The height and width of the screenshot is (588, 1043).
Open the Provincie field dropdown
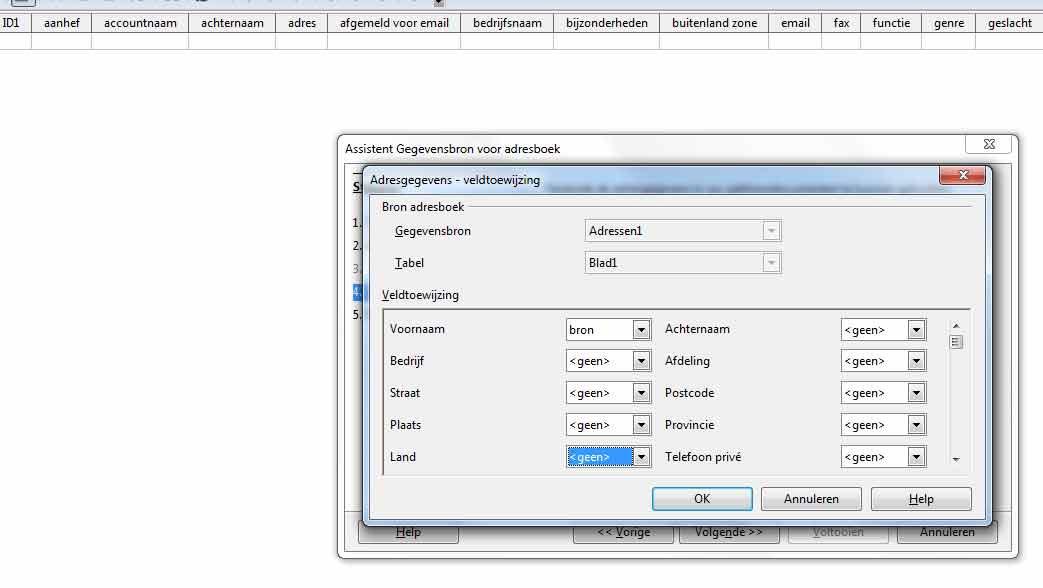[x=916, y=425]
